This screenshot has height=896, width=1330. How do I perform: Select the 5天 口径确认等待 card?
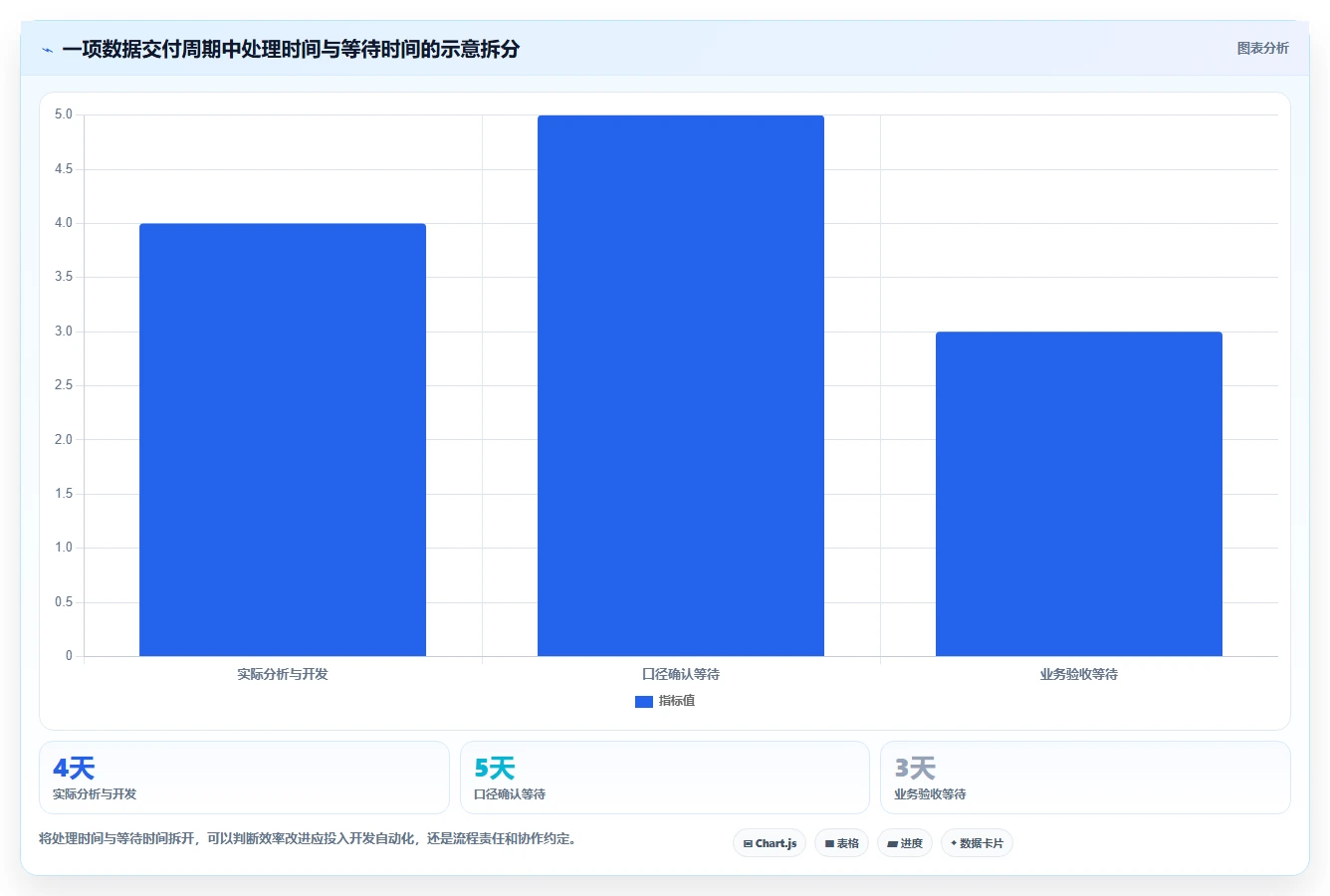point(664,778)
